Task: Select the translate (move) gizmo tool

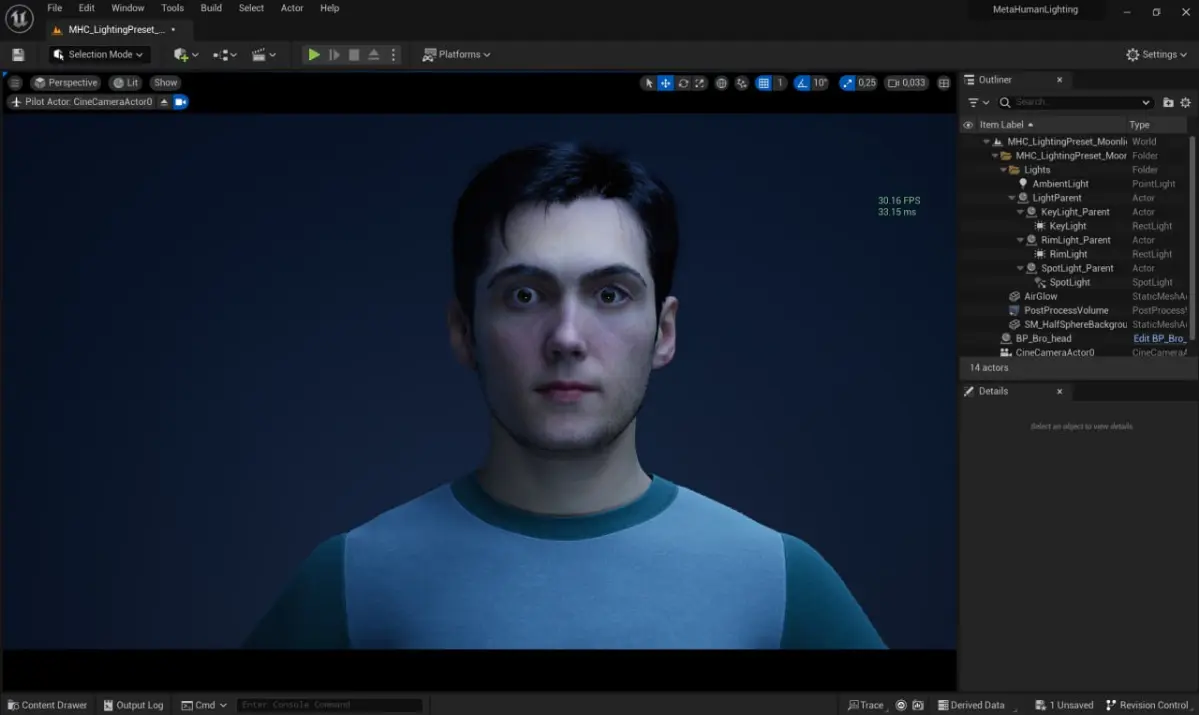Action: (x=665, y=83)
